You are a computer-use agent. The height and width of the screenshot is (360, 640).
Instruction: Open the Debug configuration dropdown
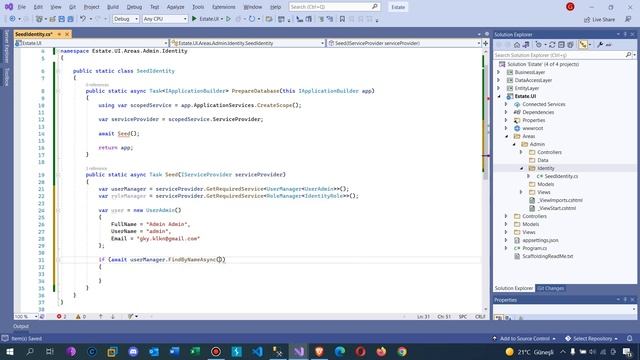click(126, 19)
